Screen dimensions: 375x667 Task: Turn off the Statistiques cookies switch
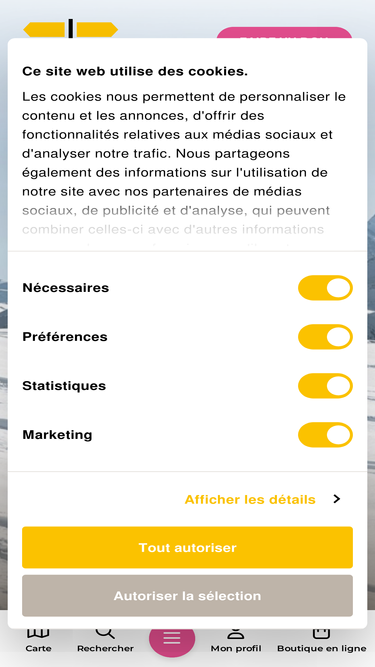click(x=325, y=386)
